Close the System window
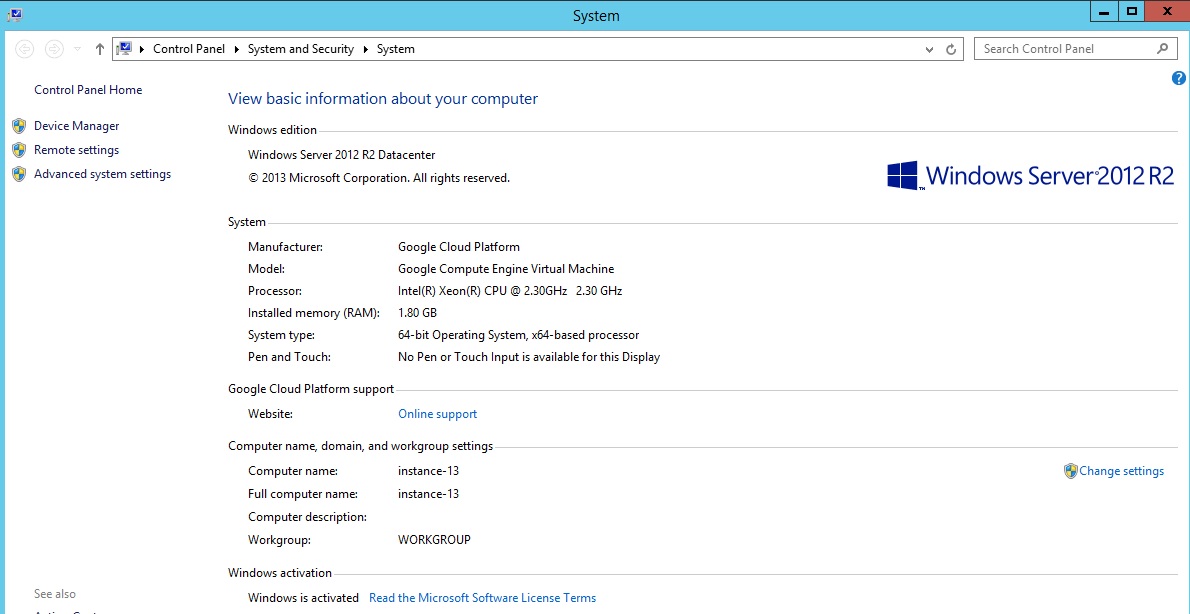The height and width of the screenshot is (614, 1190). pos(1167,12)
